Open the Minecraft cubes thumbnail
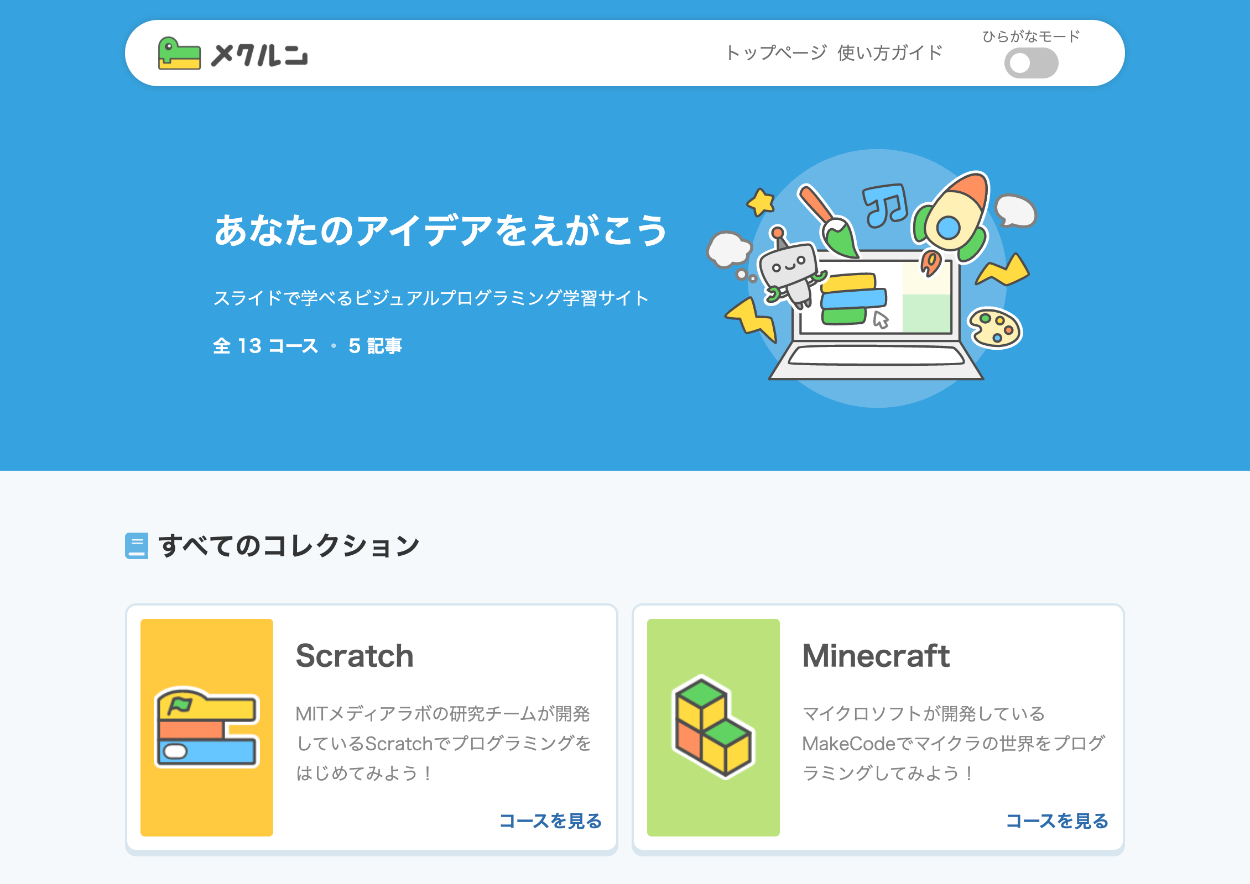This screenshot has width=1250, height=884. (x=713, y=728)
